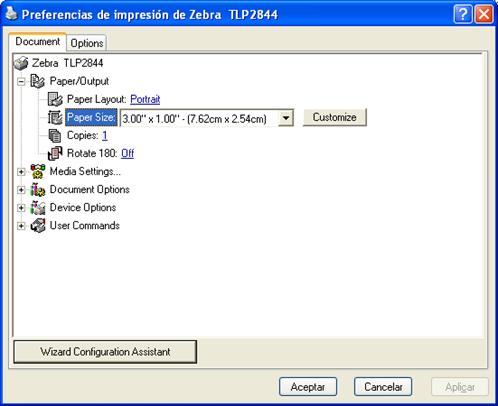Select the Paper/Output tree label

click(79, 81)
